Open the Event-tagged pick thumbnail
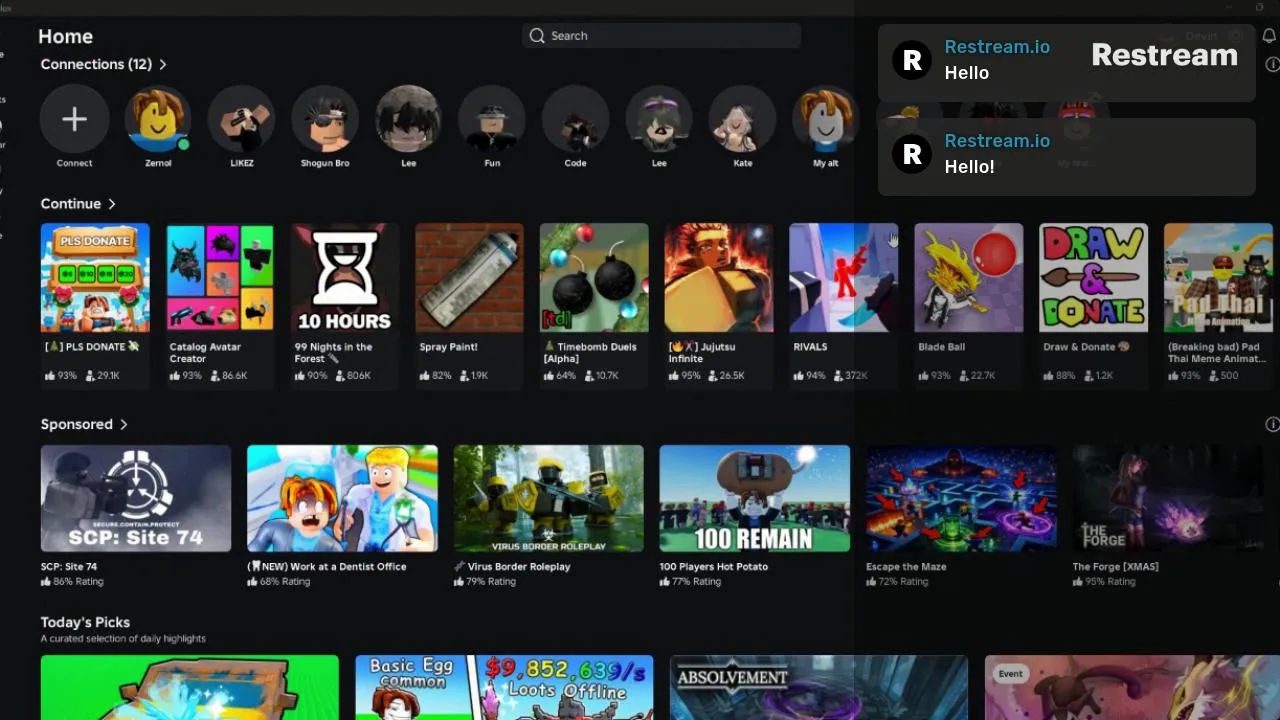1280x720 pixels. tap(1132, 688)
